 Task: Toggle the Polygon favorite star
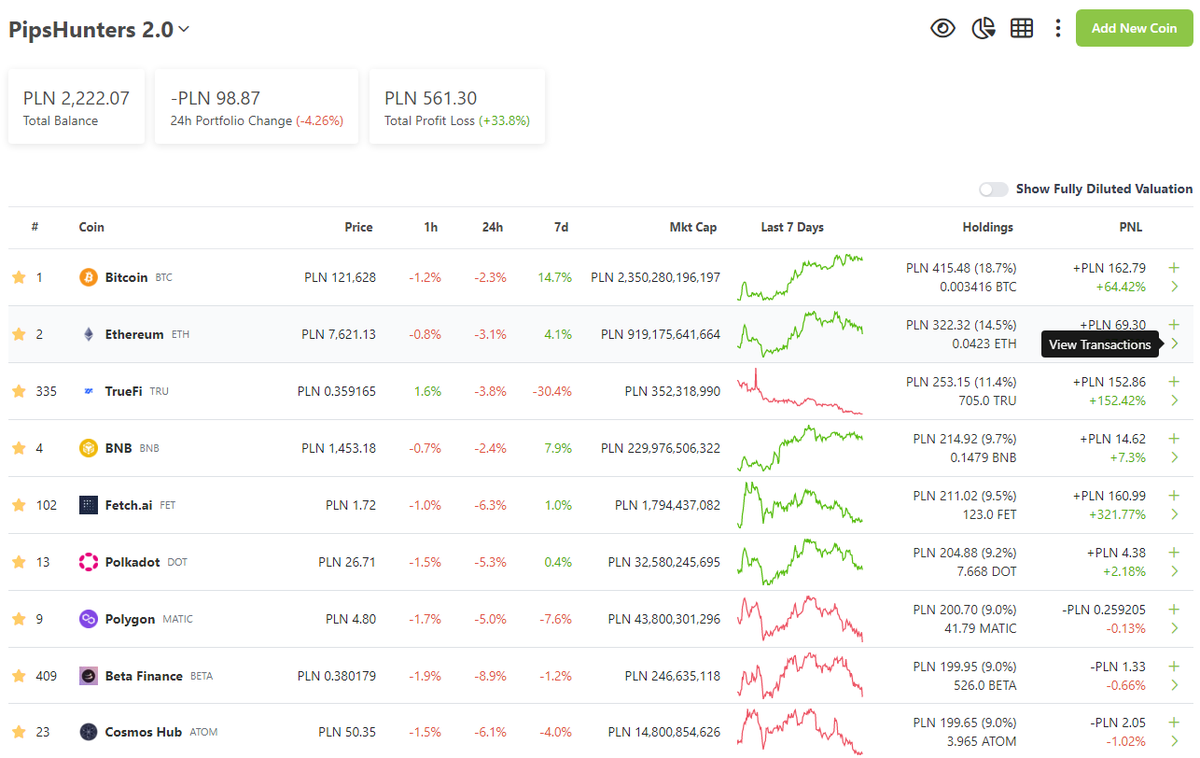click(18, 619)
